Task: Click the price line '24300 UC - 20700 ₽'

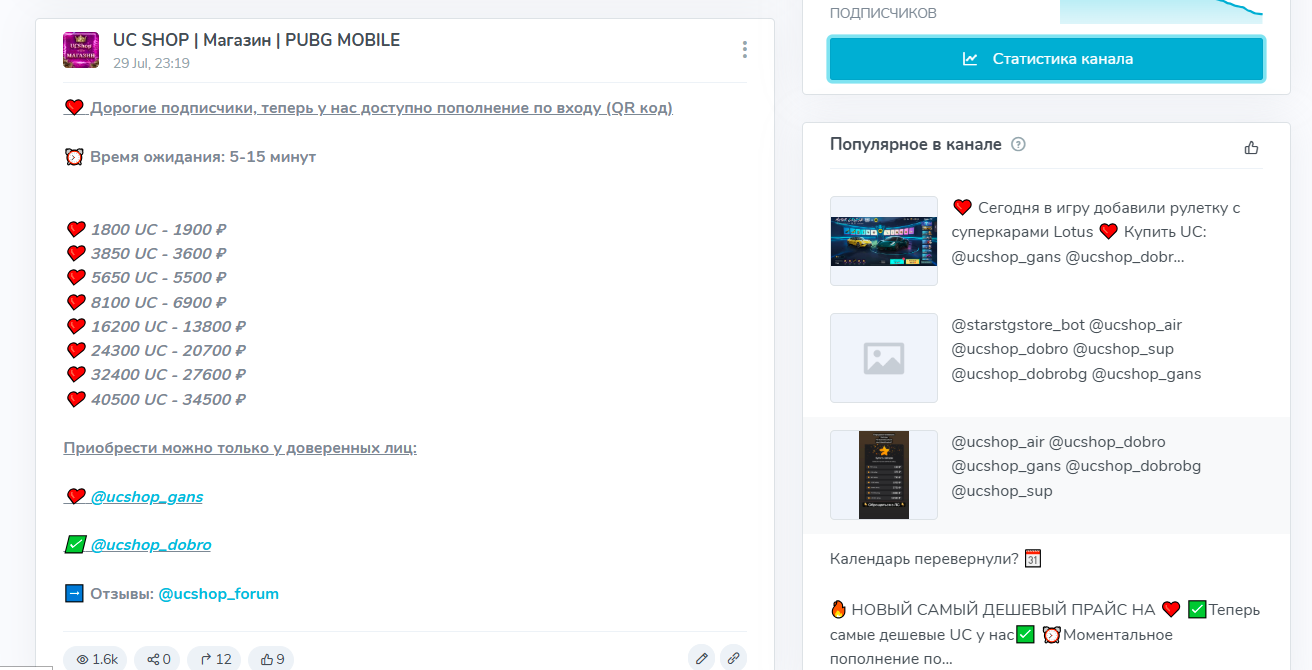Action: (169, 351)
